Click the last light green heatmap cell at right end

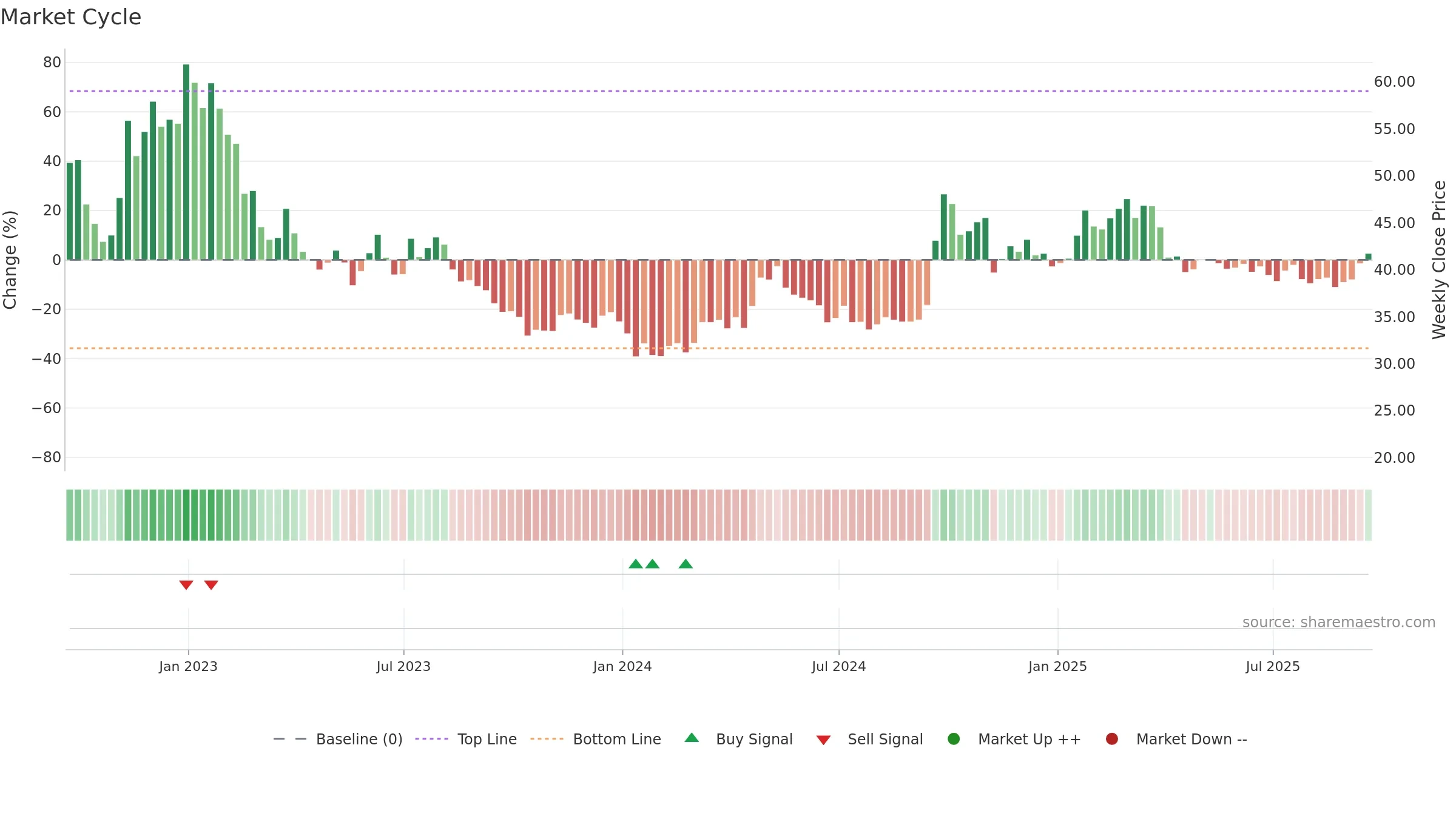1368,515
